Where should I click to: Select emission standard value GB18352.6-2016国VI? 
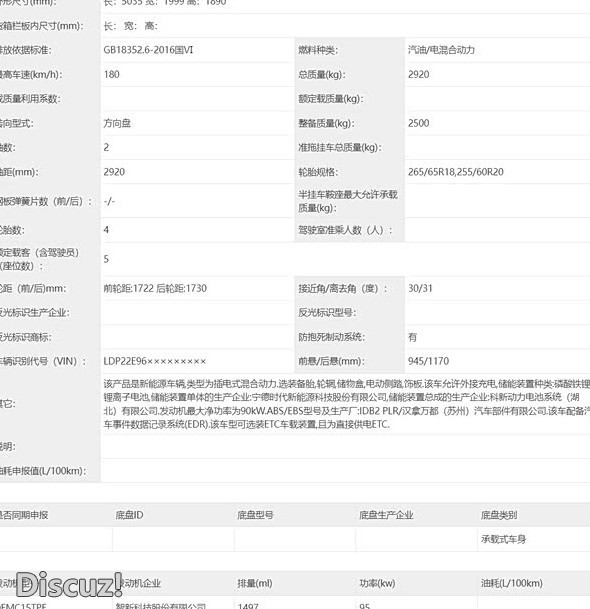pos(148,50)
